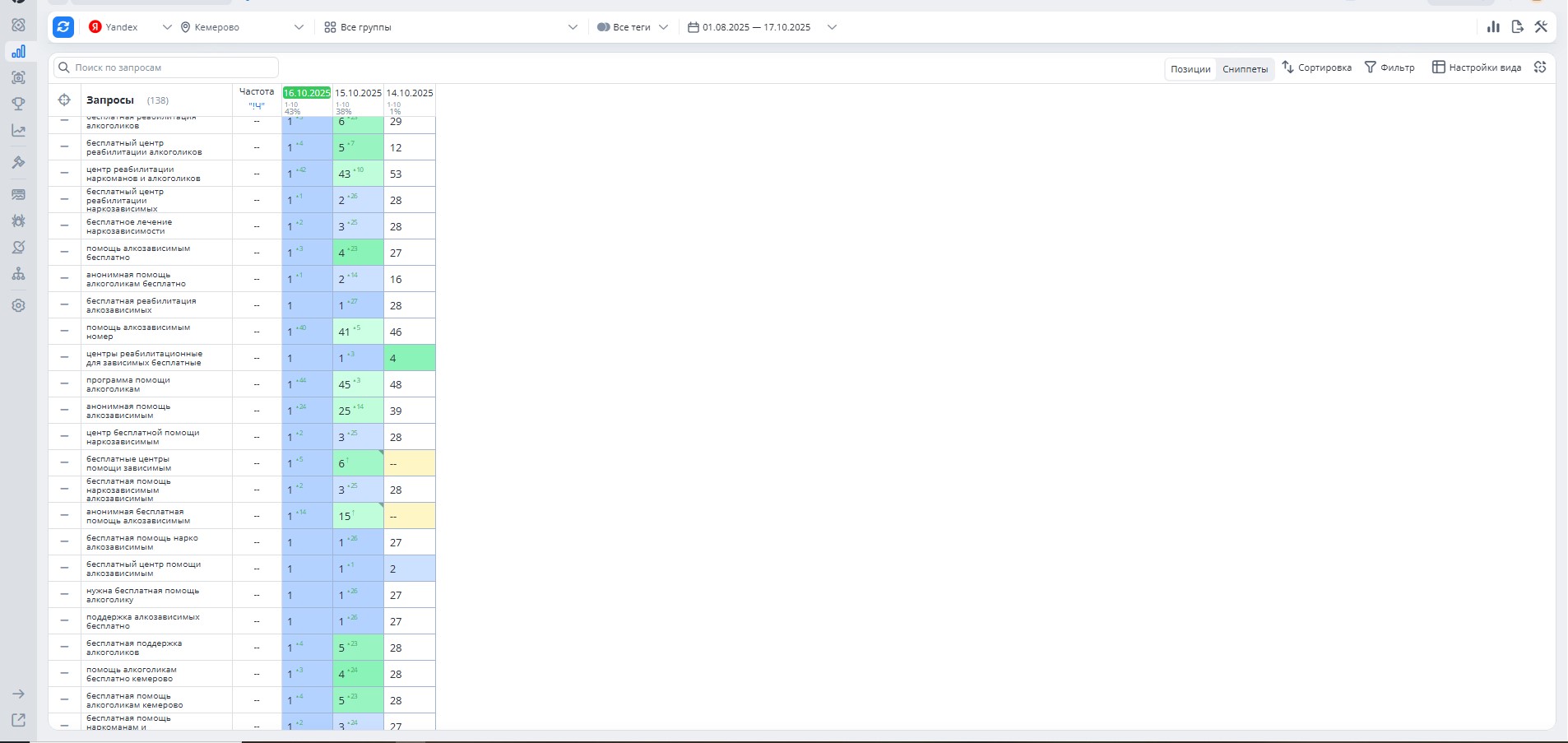Click the position 43 cell for 15.10.2025
This screenshot has height=743, width=1568.
pos(358,174)
